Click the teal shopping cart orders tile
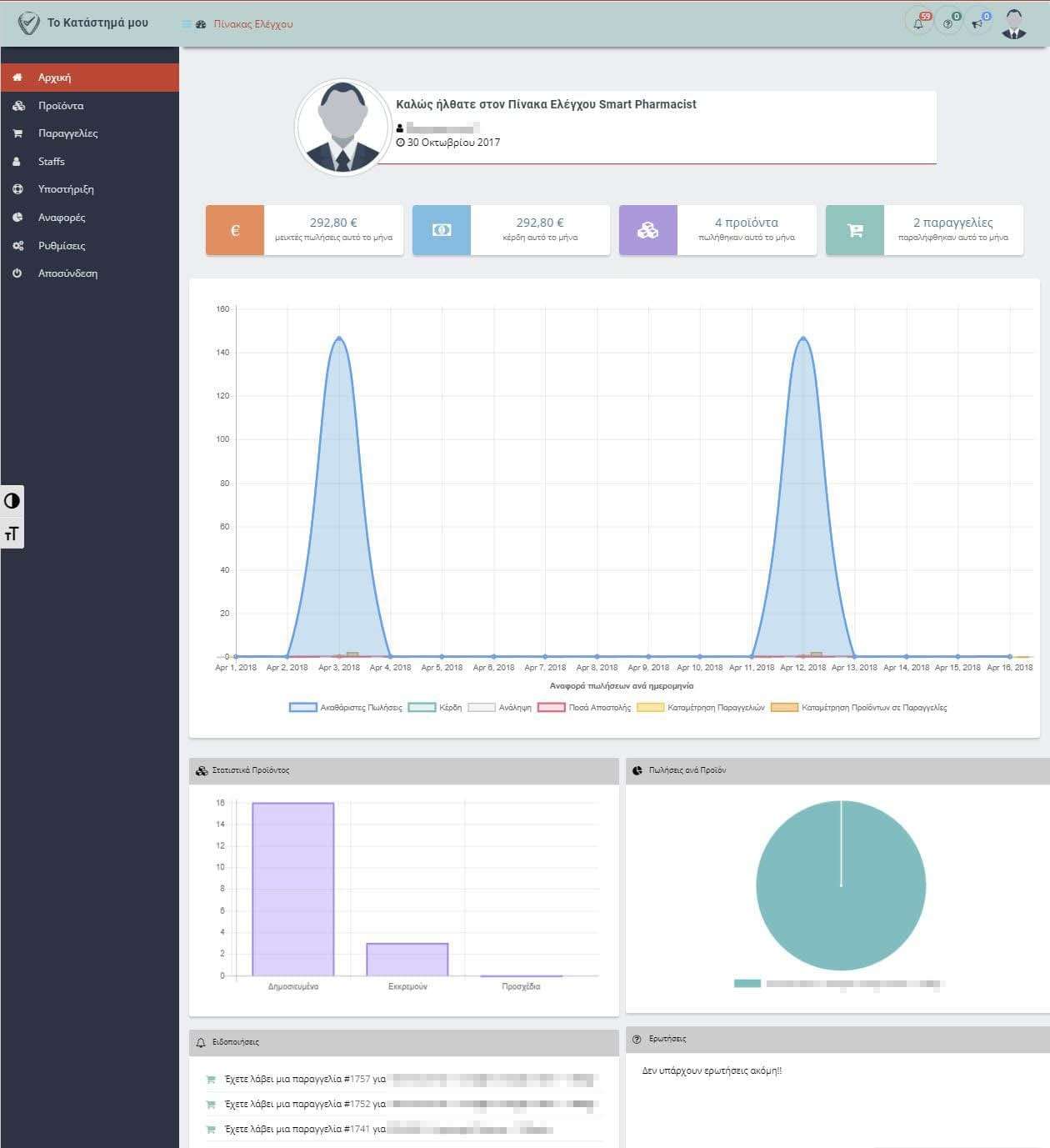Screen dimensions: 1050x1148 855,230
